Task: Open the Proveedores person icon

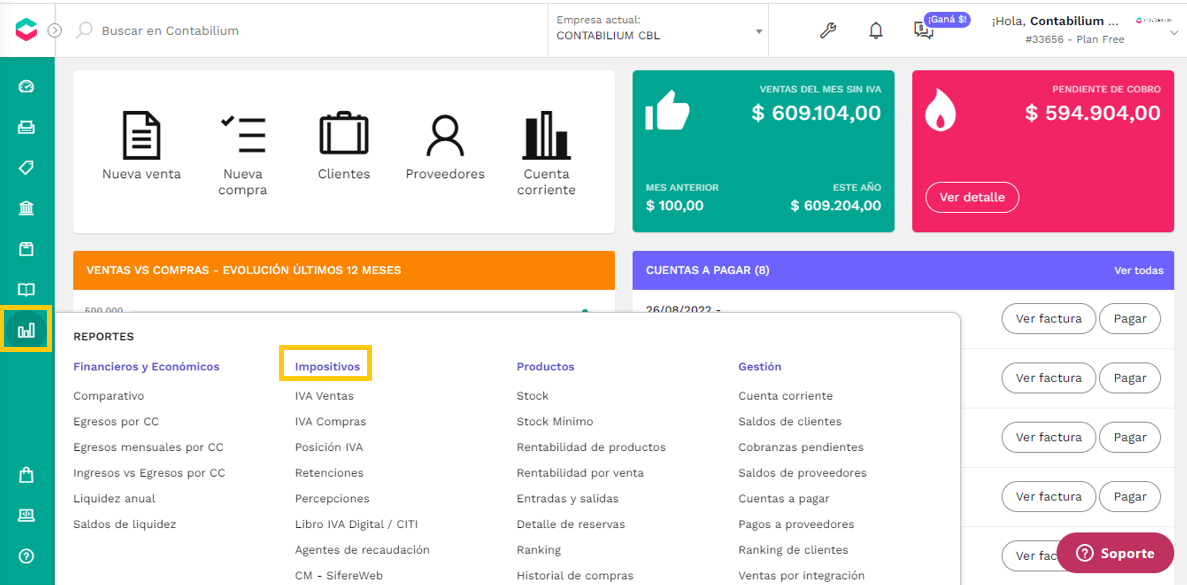Action: 445,134
